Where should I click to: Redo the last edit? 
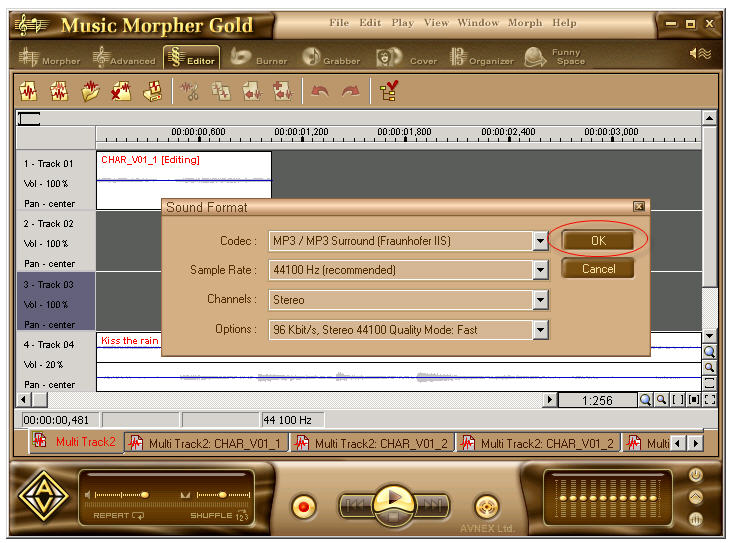point(351,91)
